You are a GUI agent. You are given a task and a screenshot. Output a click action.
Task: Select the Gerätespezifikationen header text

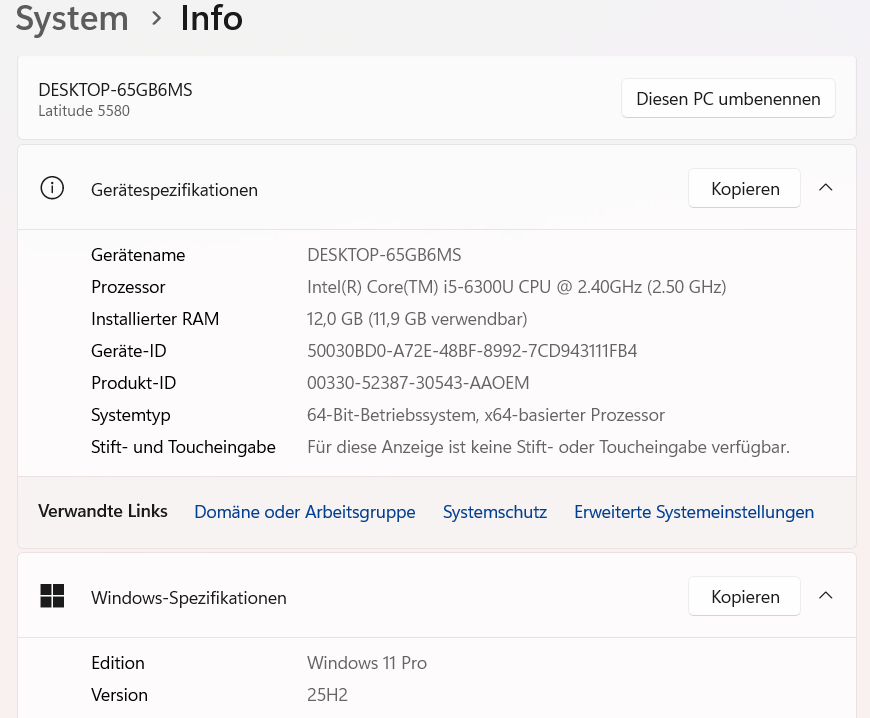(174, 190)
